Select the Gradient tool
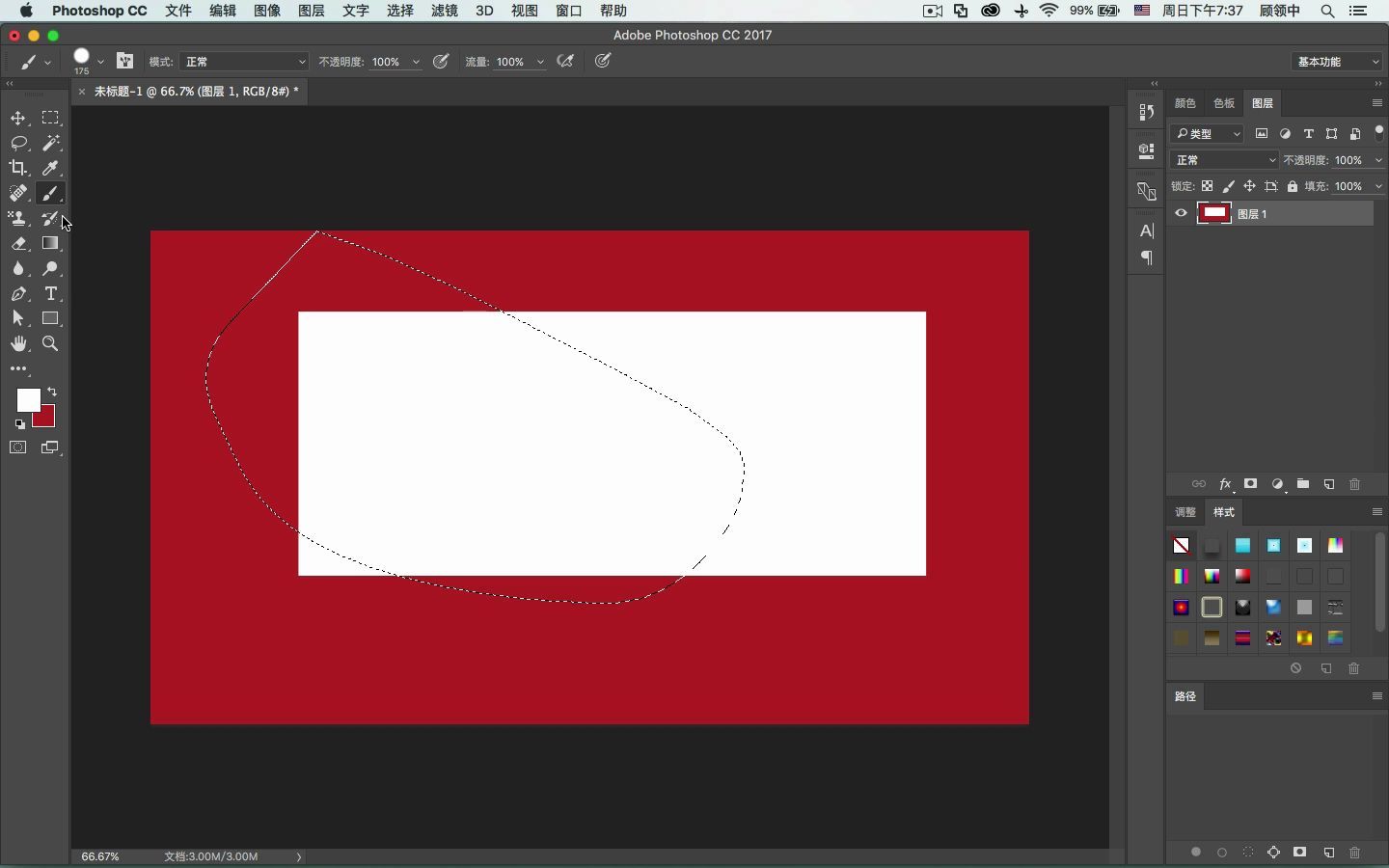Image resolution: width=1389 pixels, height=868 pixels. (x=50, y=243)
